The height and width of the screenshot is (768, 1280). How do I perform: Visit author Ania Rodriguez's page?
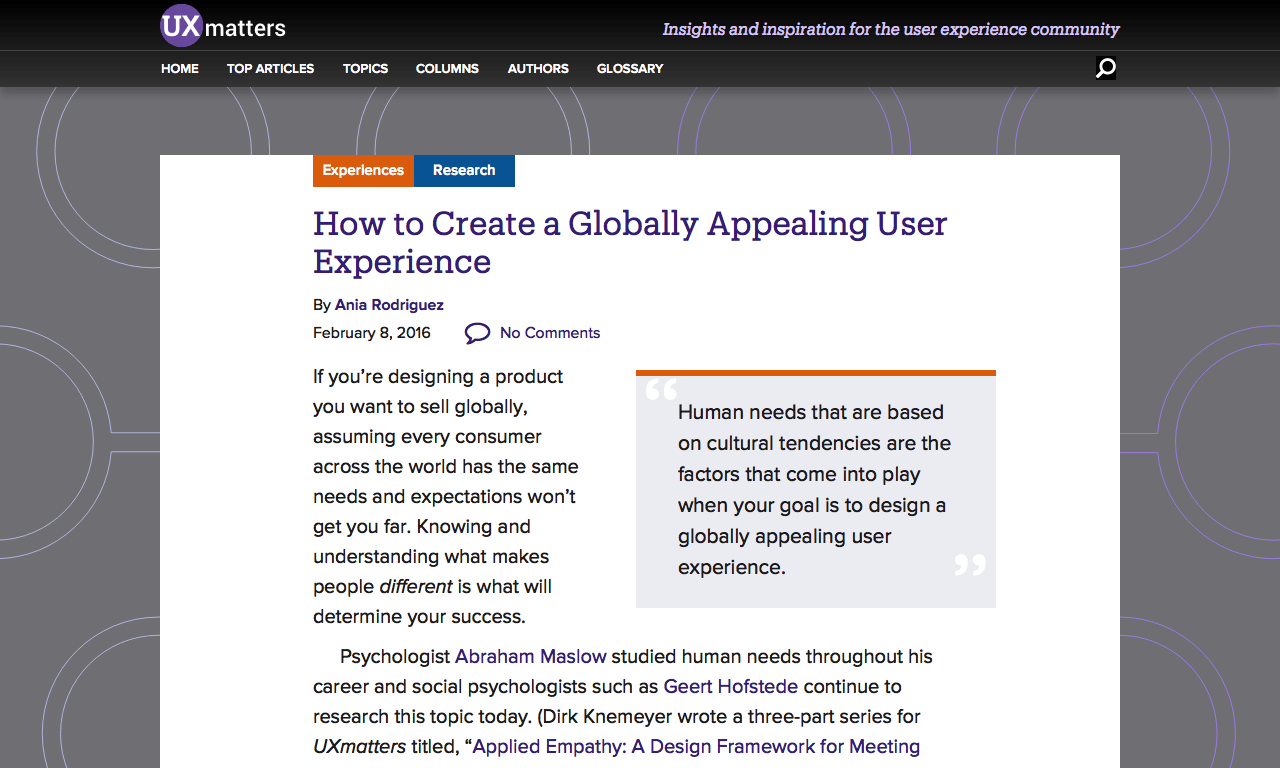(389, 305)
